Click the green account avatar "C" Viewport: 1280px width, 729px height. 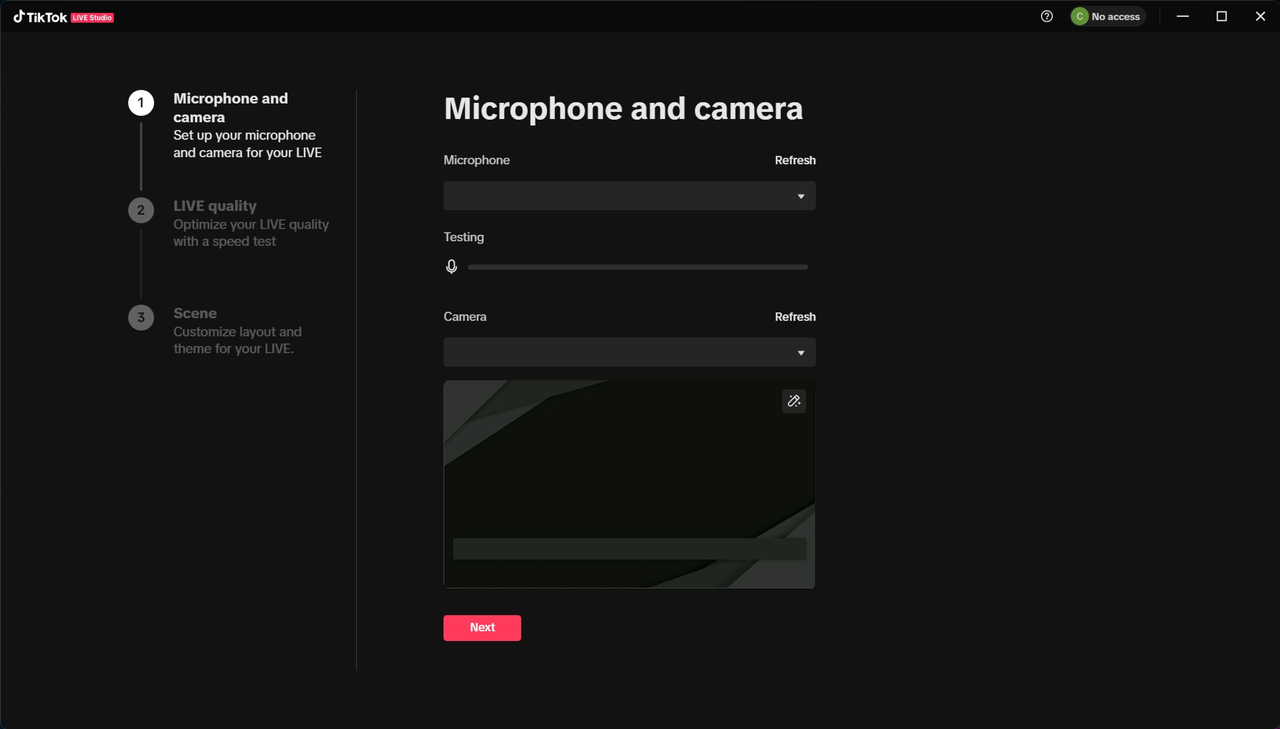tap(1079, 16)
